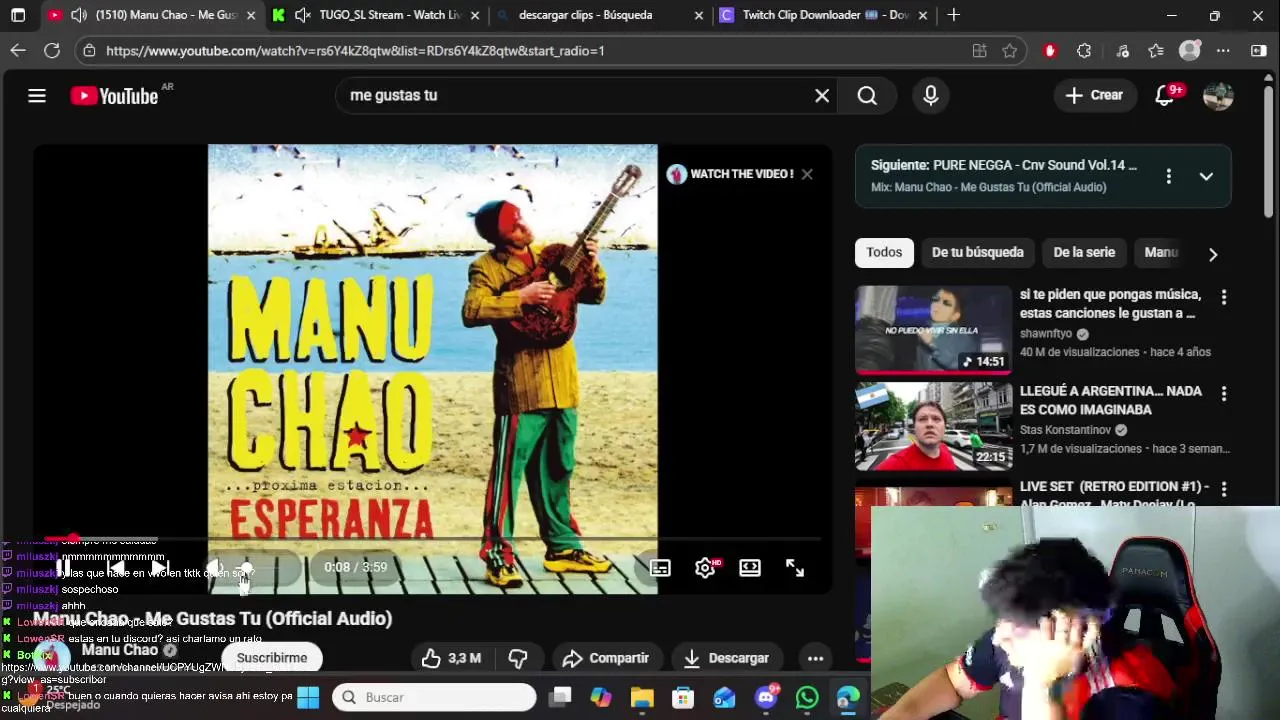Clear the search text with the X
The image size is (1280, 720).
click(822, 96)
